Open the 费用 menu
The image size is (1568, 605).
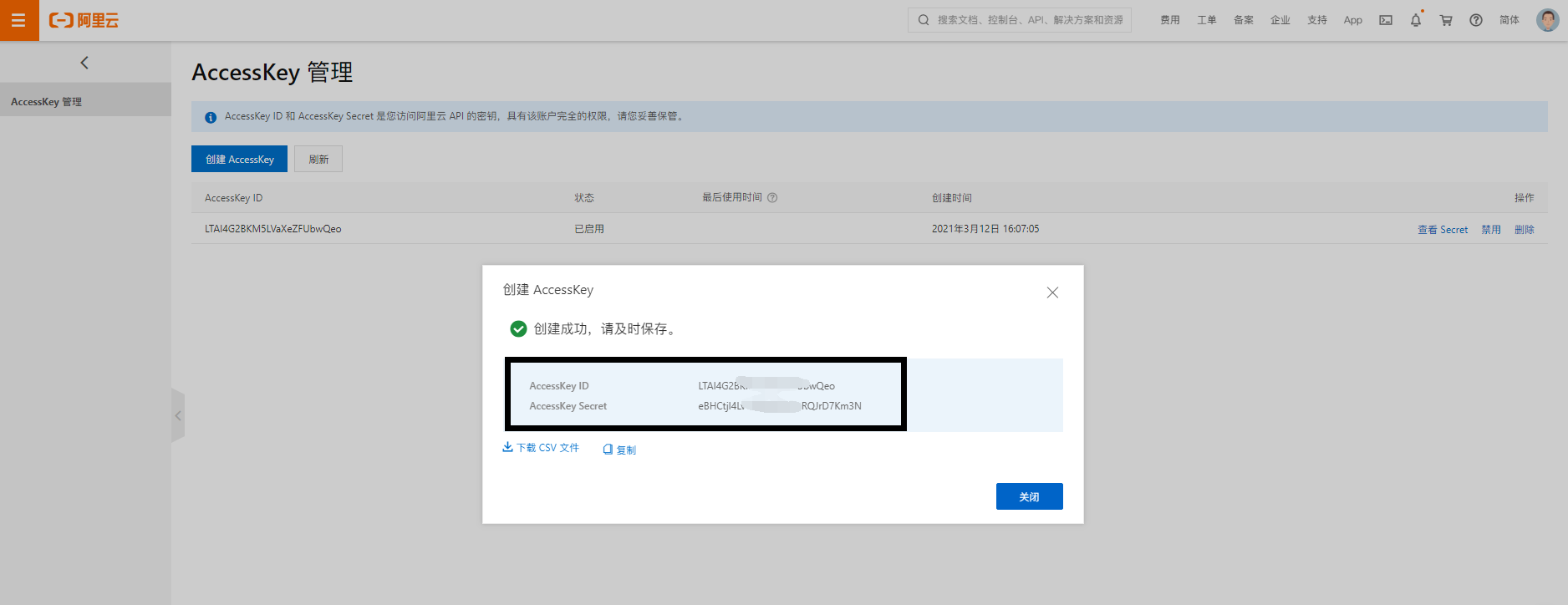pyautogui.click(x=1170, y=20)
